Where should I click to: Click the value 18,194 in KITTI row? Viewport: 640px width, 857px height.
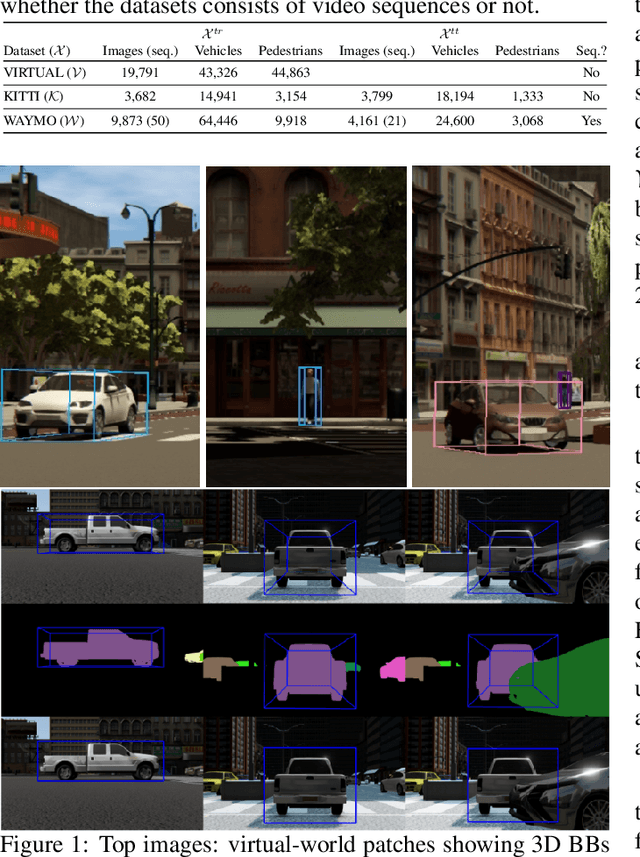(455, 97)
